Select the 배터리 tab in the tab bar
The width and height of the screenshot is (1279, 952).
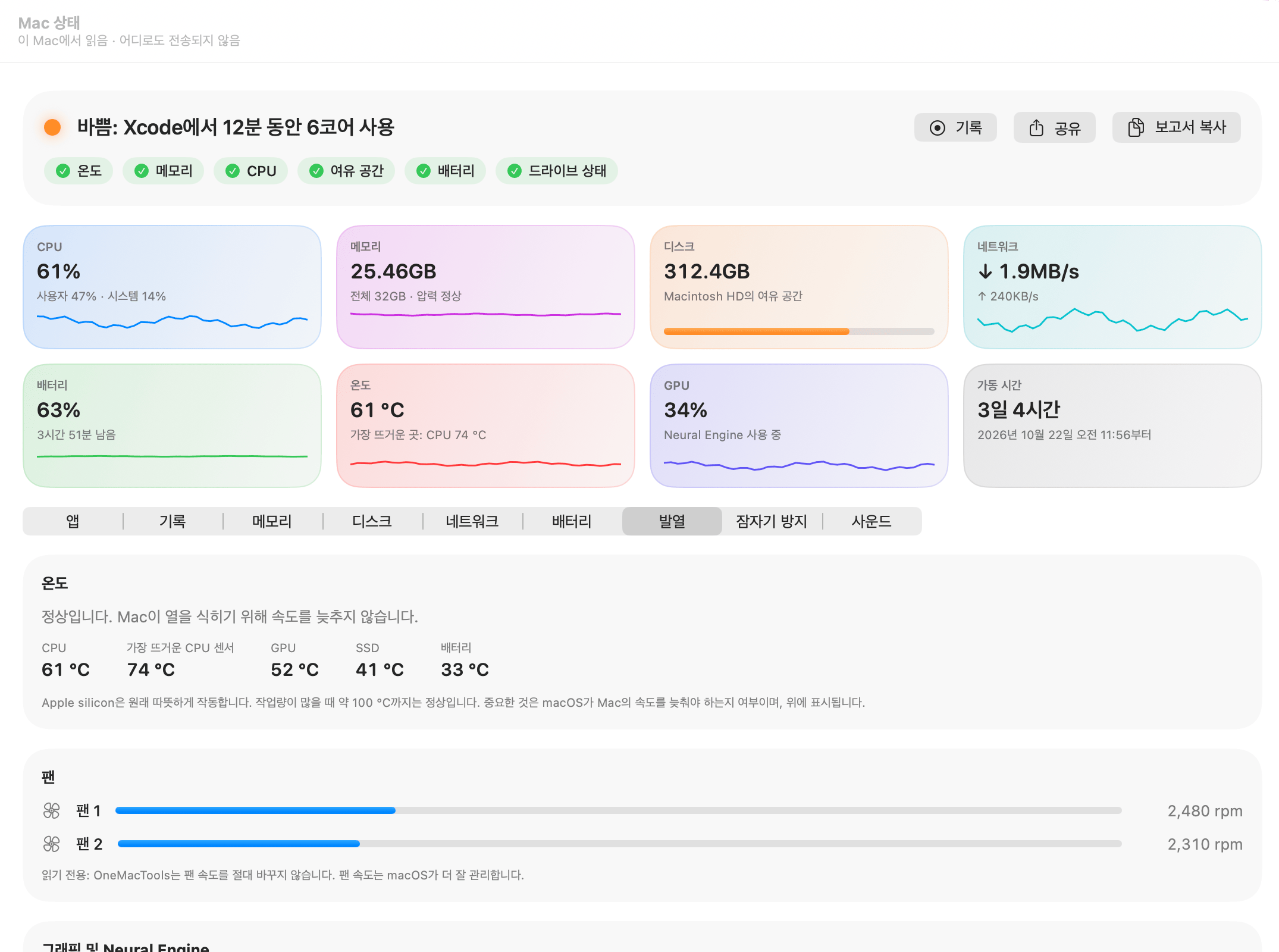tap(572, 521)
